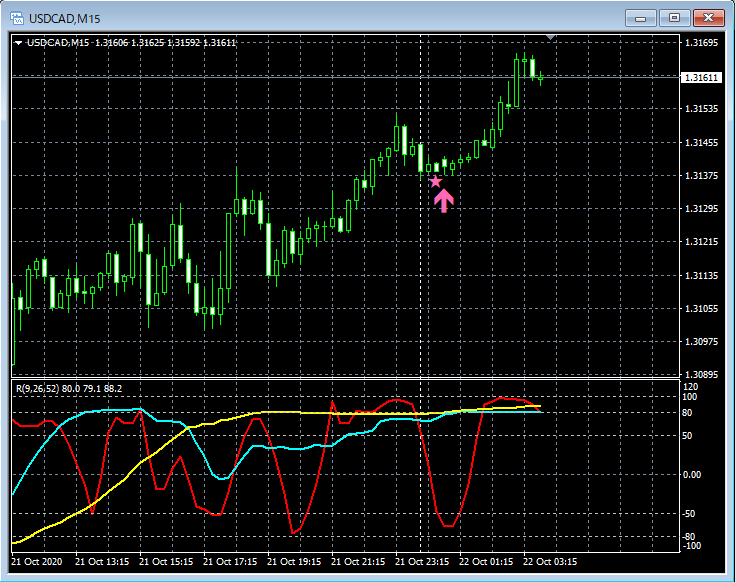Click the price scale value 1.31215
Image resolution: width=736 pixels, height=582 pixels.
701,242
